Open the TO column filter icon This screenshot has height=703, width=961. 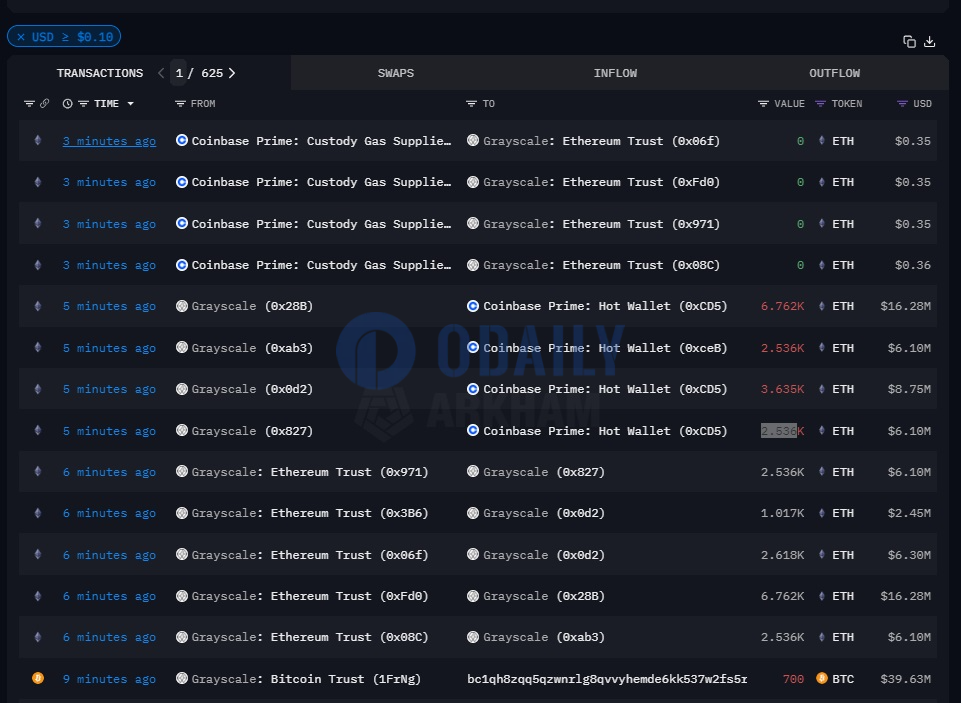click(x=471, y=104)
